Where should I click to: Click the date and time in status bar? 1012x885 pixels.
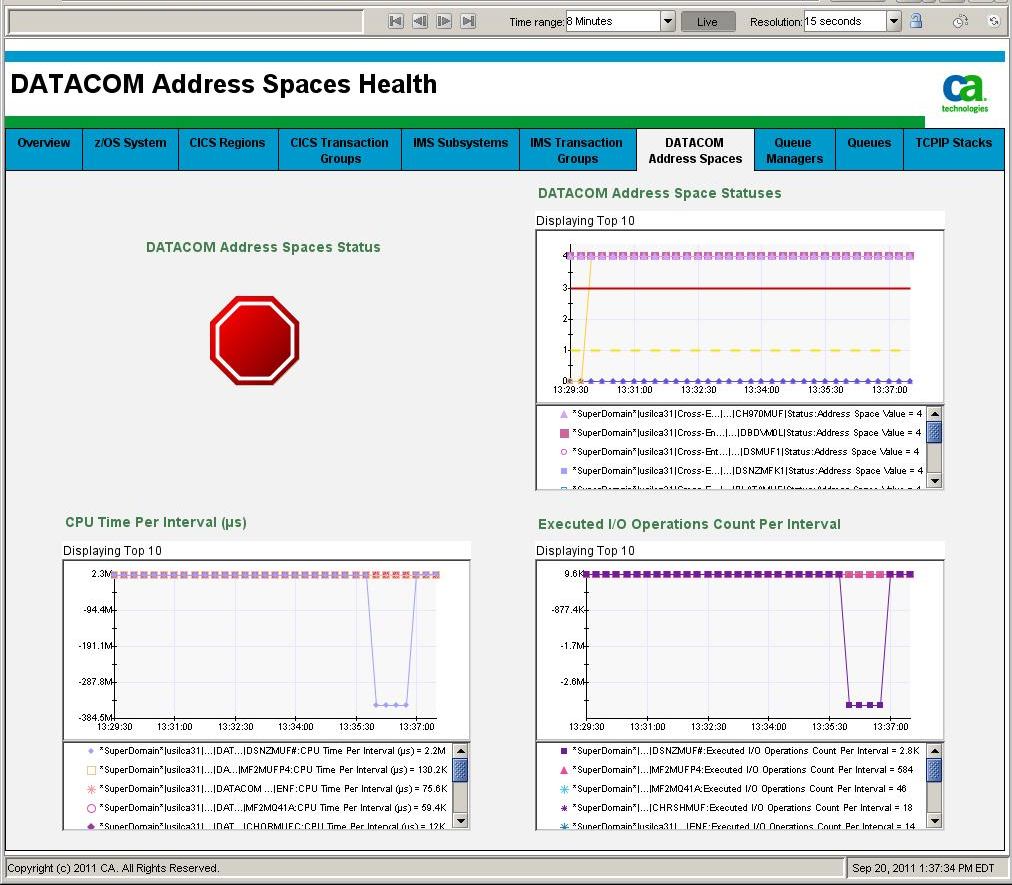923,868
